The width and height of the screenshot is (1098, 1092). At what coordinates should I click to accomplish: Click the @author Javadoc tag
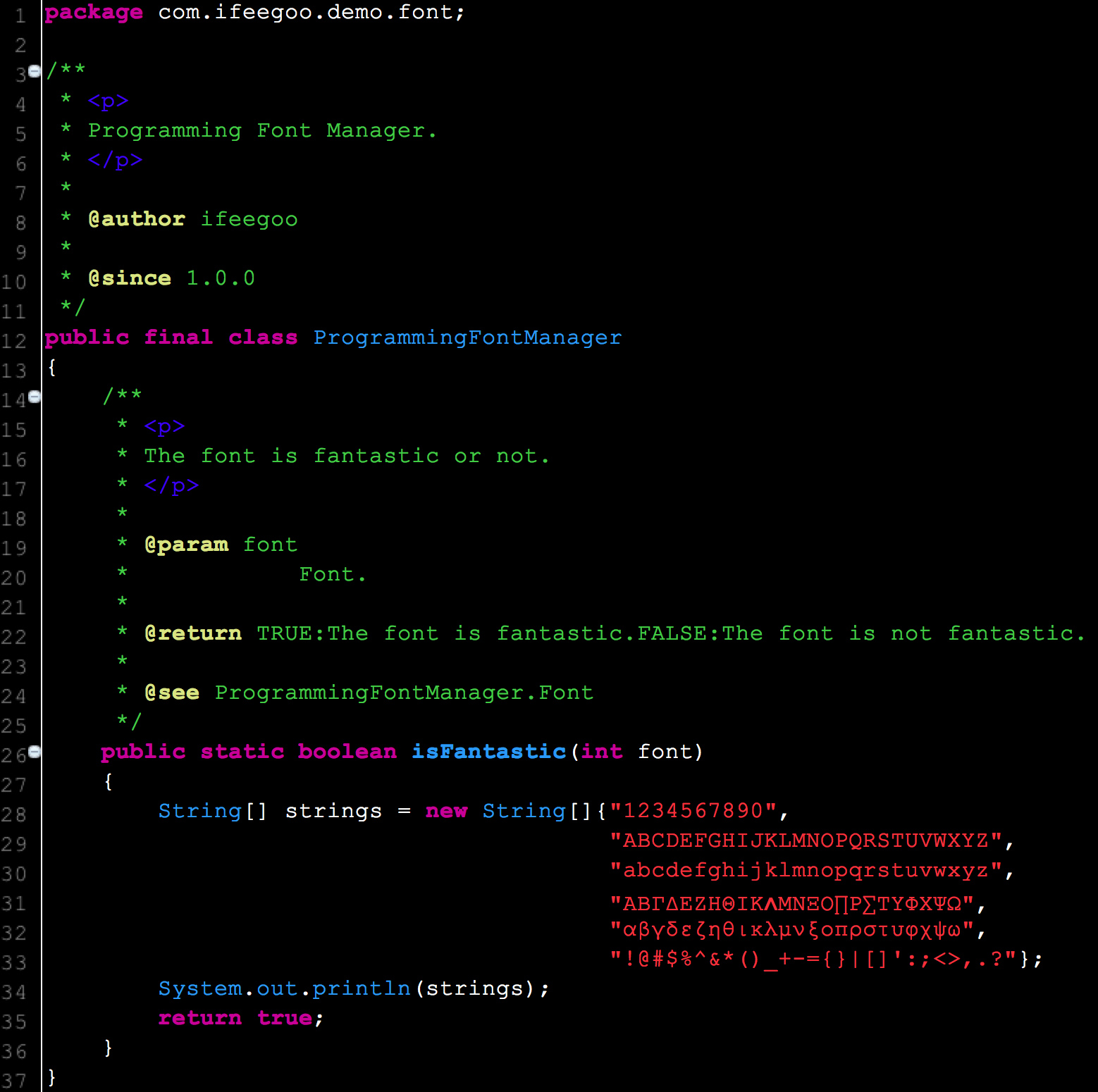(137, 219)
